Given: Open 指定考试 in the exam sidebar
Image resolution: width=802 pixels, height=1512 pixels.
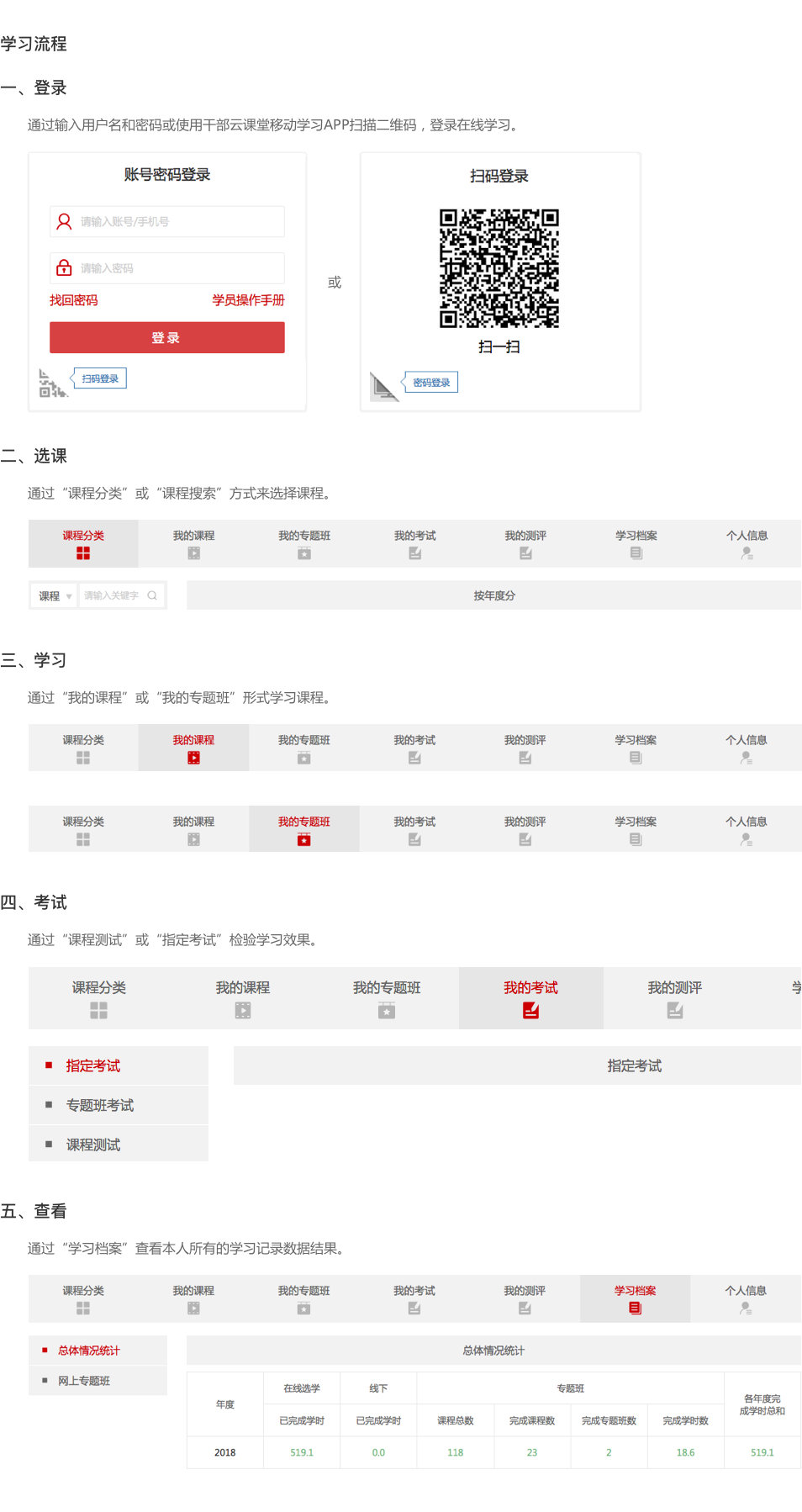Looking at the screenshot, I should point(119,1065).
